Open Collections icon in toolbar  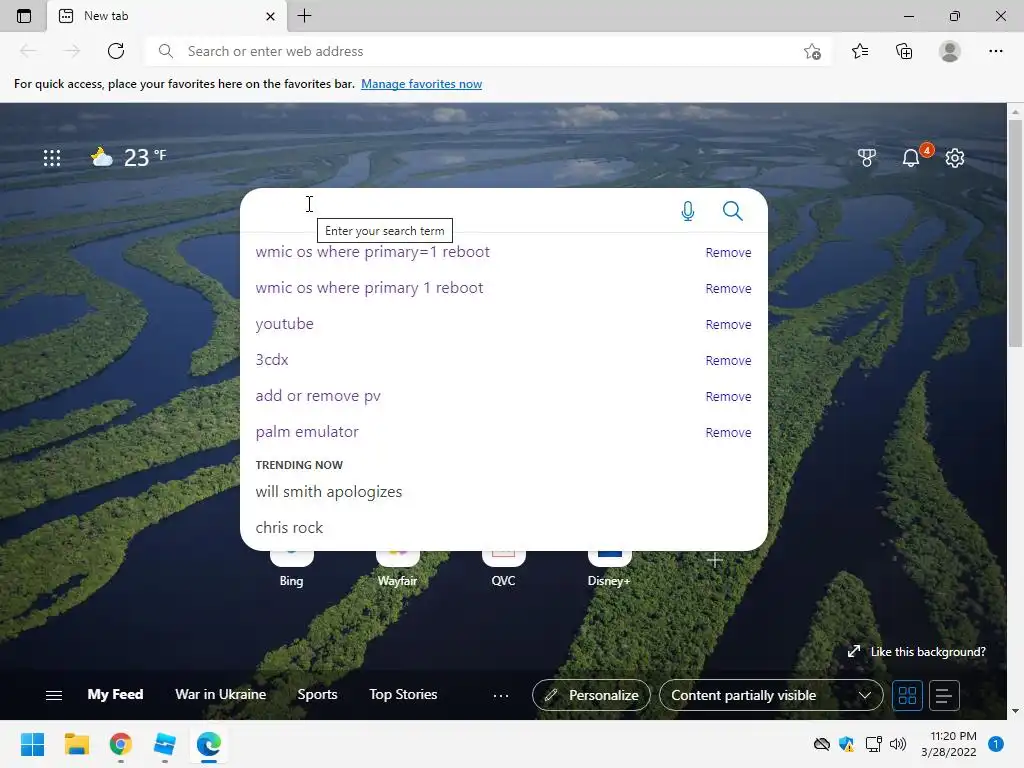pos(904,51)
